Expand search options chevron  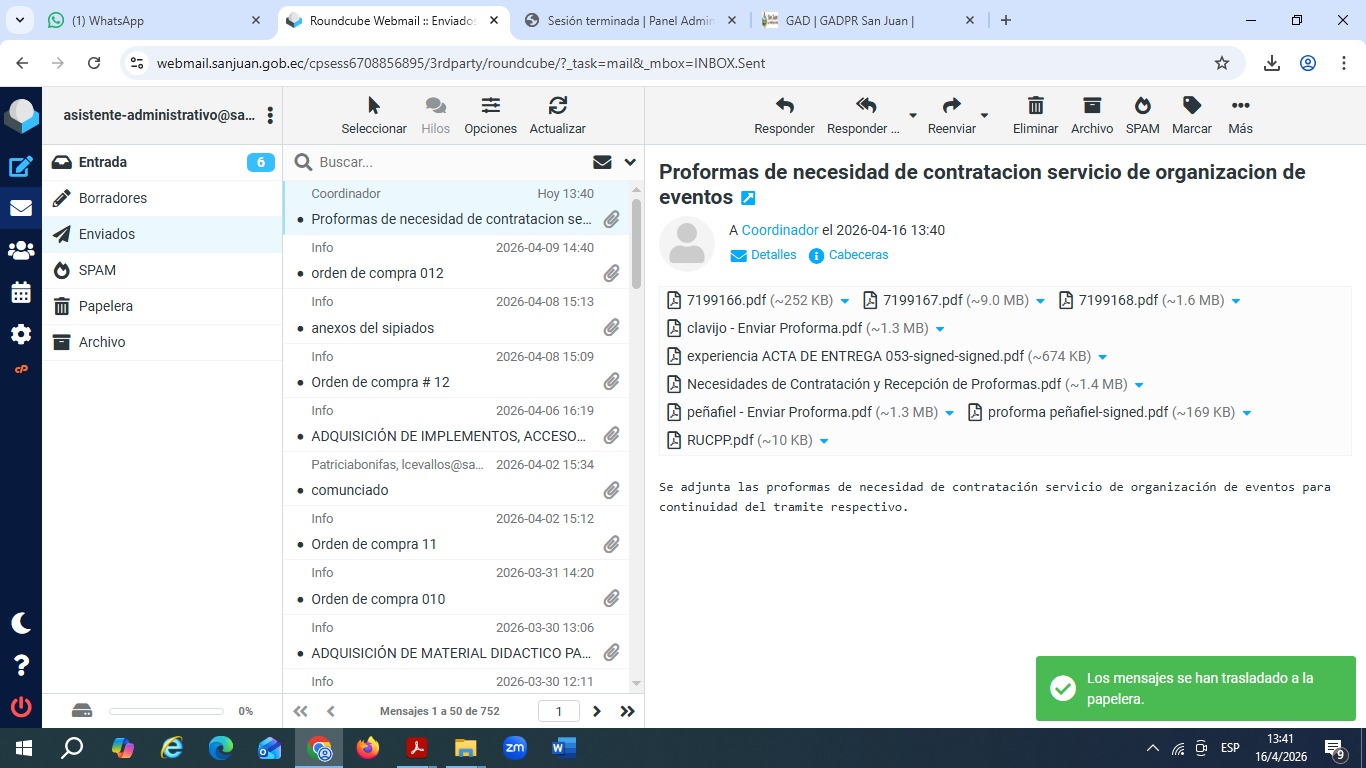tap(630, 162)
